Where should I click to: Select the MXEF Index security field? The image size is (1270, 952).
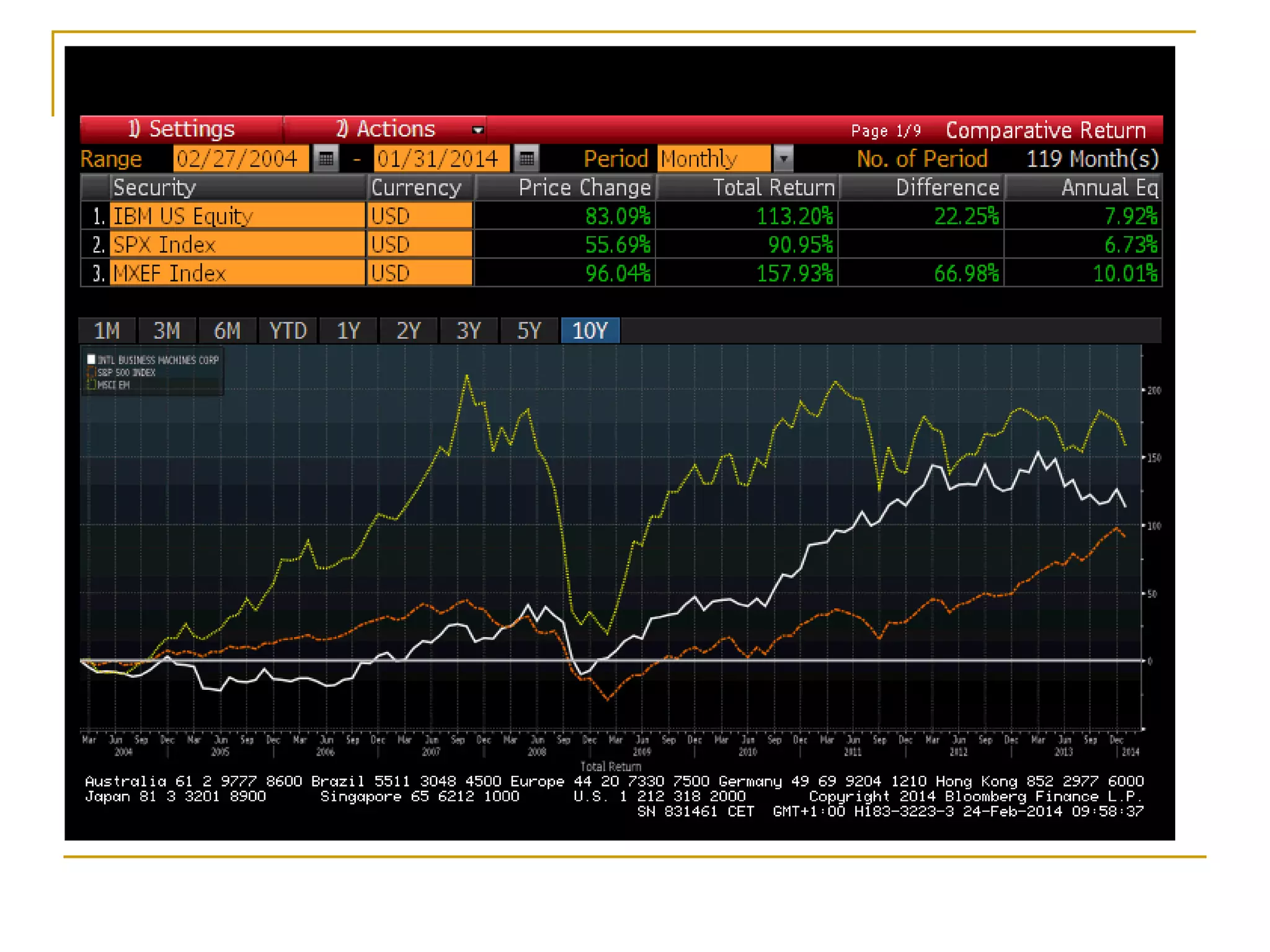click(x=237, y=273)
